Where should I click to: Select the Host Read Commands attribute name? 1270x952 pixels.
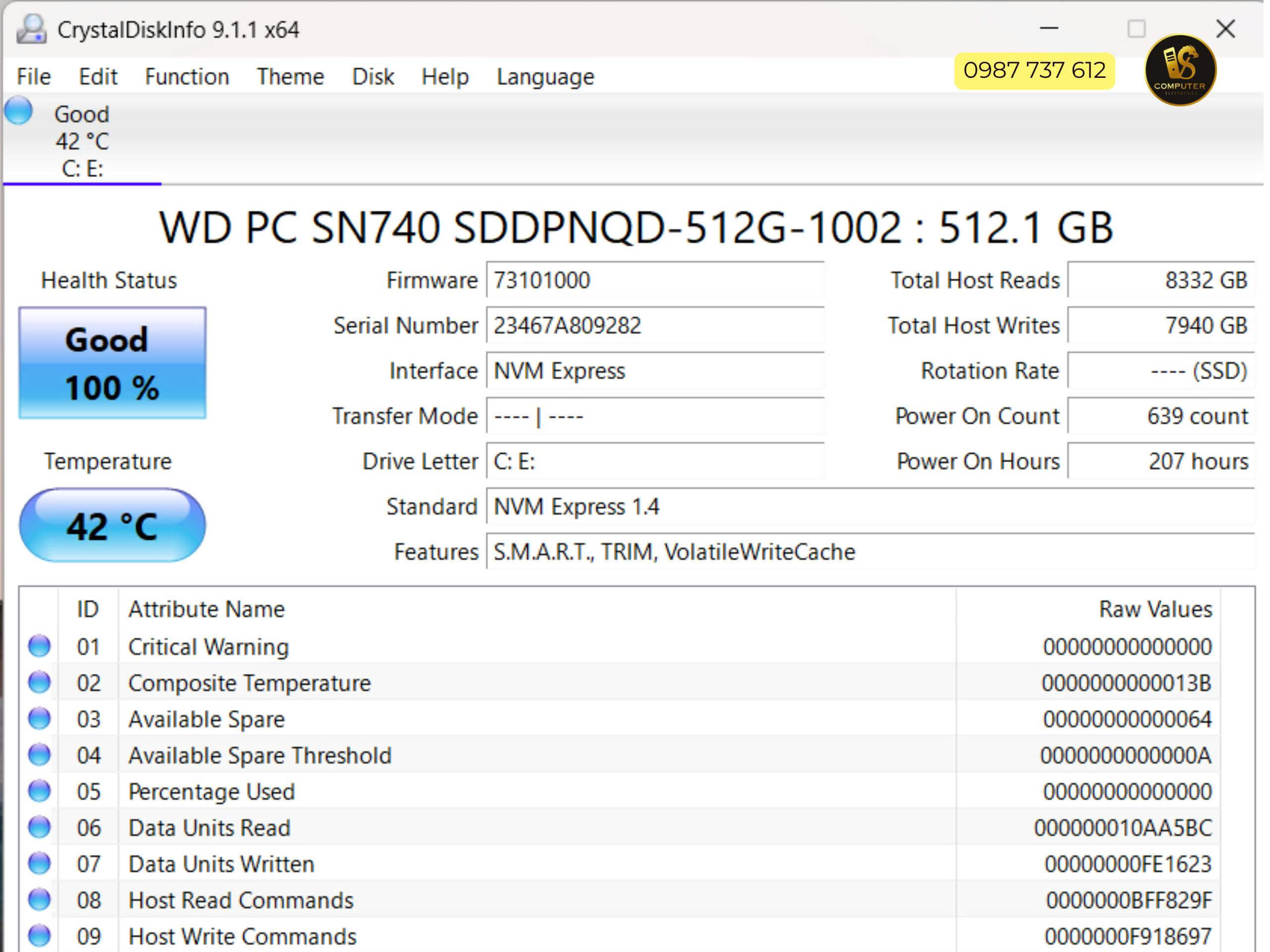pos(241,900)
